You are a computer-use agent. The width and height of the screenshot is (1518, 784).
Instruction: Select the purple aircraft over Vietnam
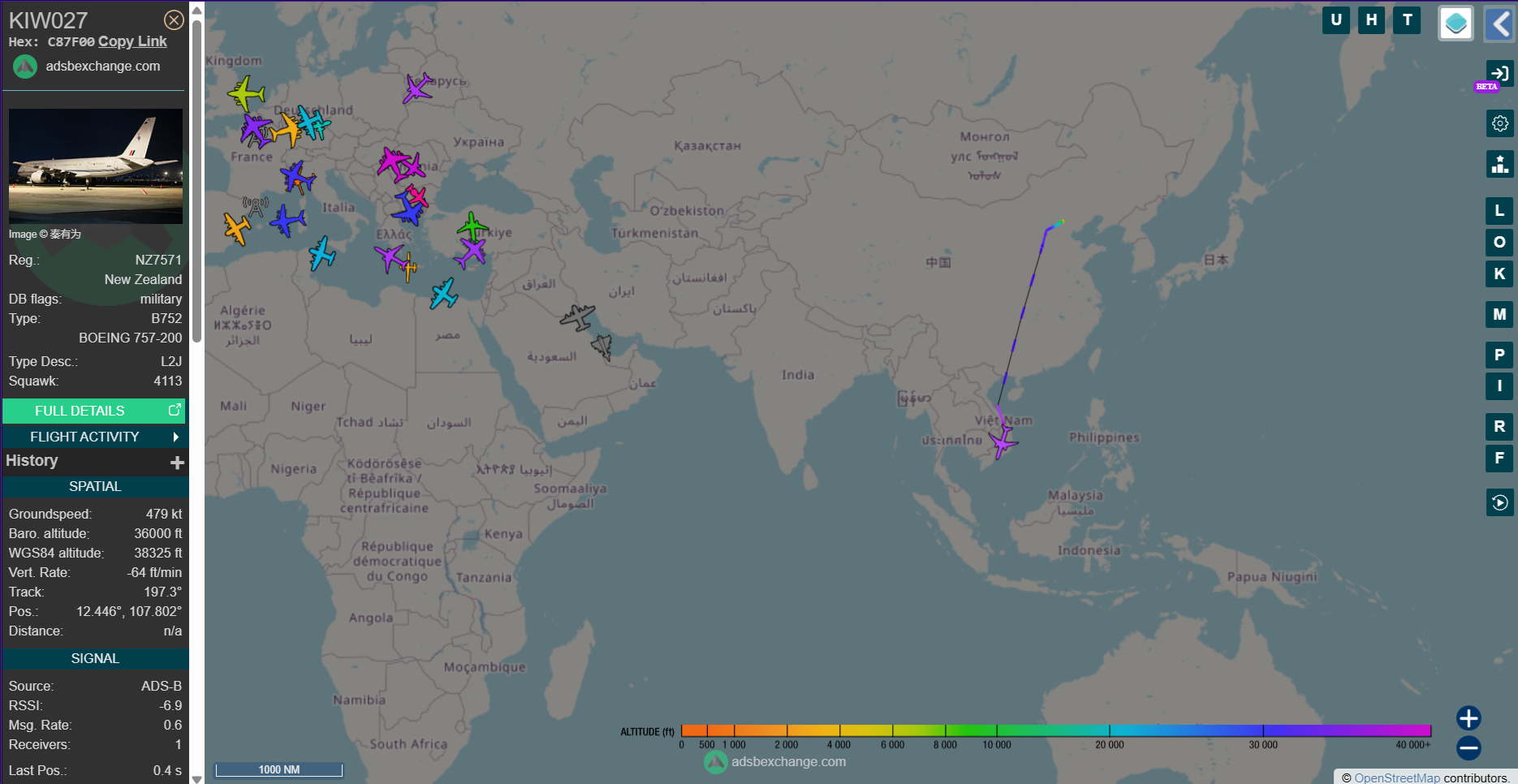click(x=1003, y=442)
